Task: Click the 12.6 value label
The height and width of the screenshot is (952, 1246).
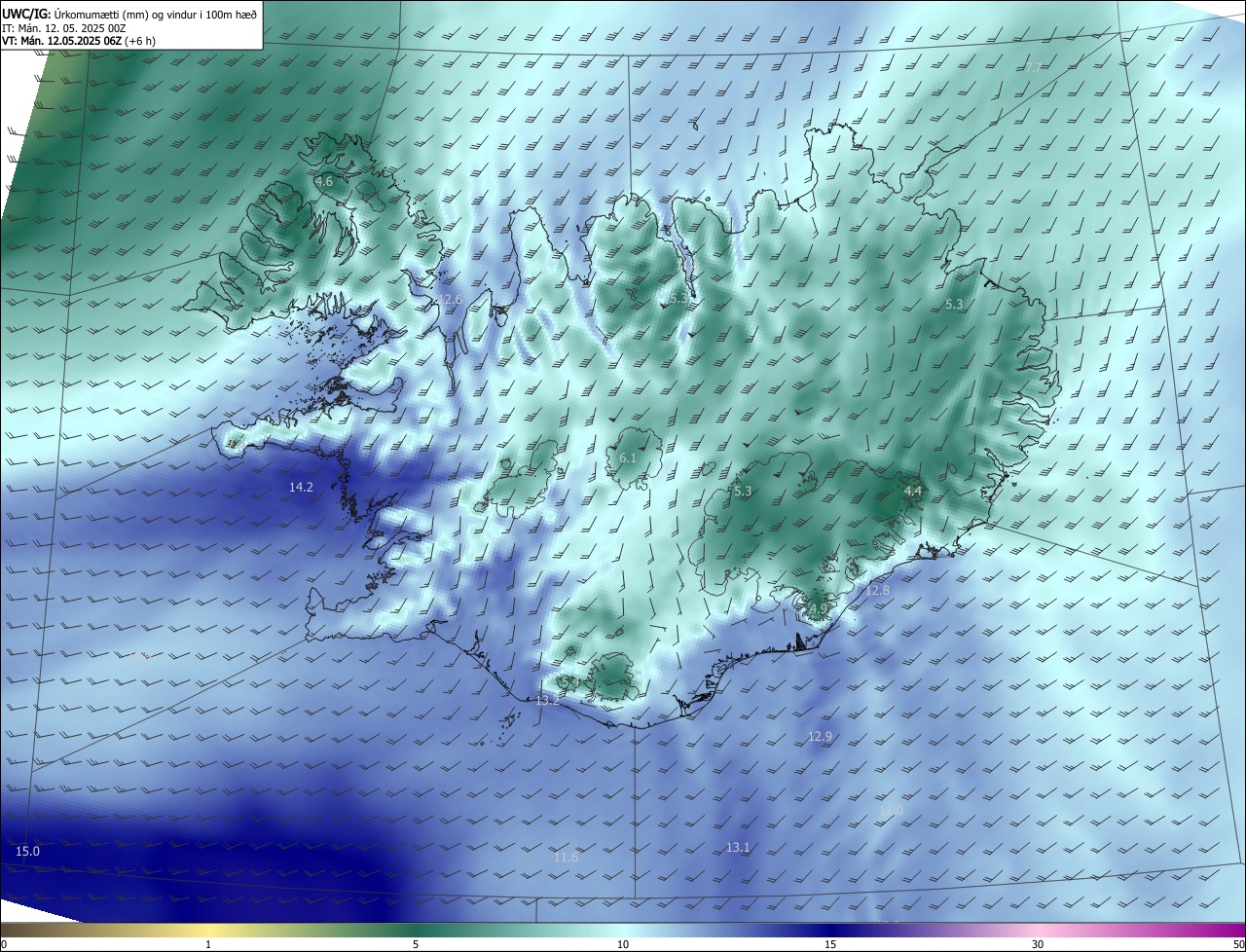Action: (x=450, y=299)
